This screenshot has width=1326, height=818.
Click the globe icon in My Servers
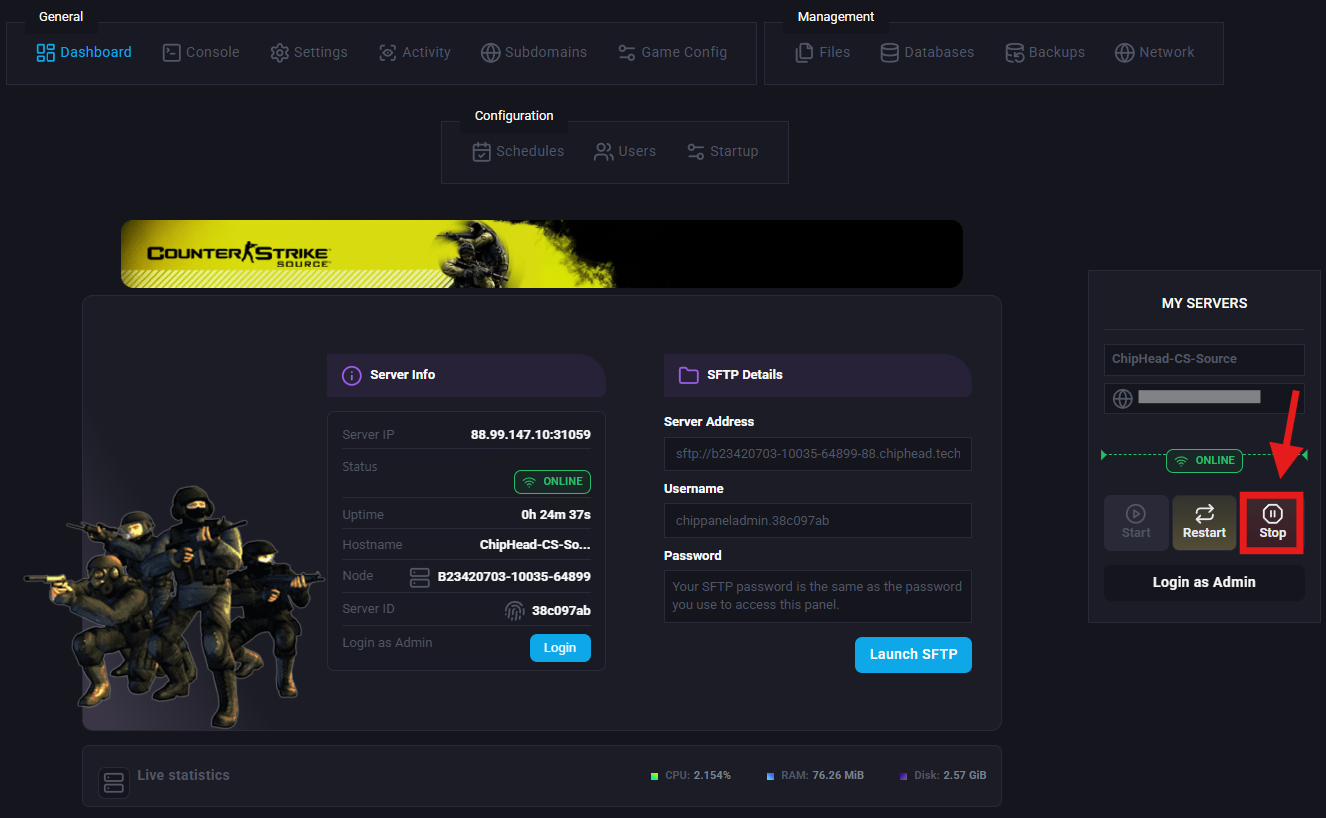(x=1123, y=398)
